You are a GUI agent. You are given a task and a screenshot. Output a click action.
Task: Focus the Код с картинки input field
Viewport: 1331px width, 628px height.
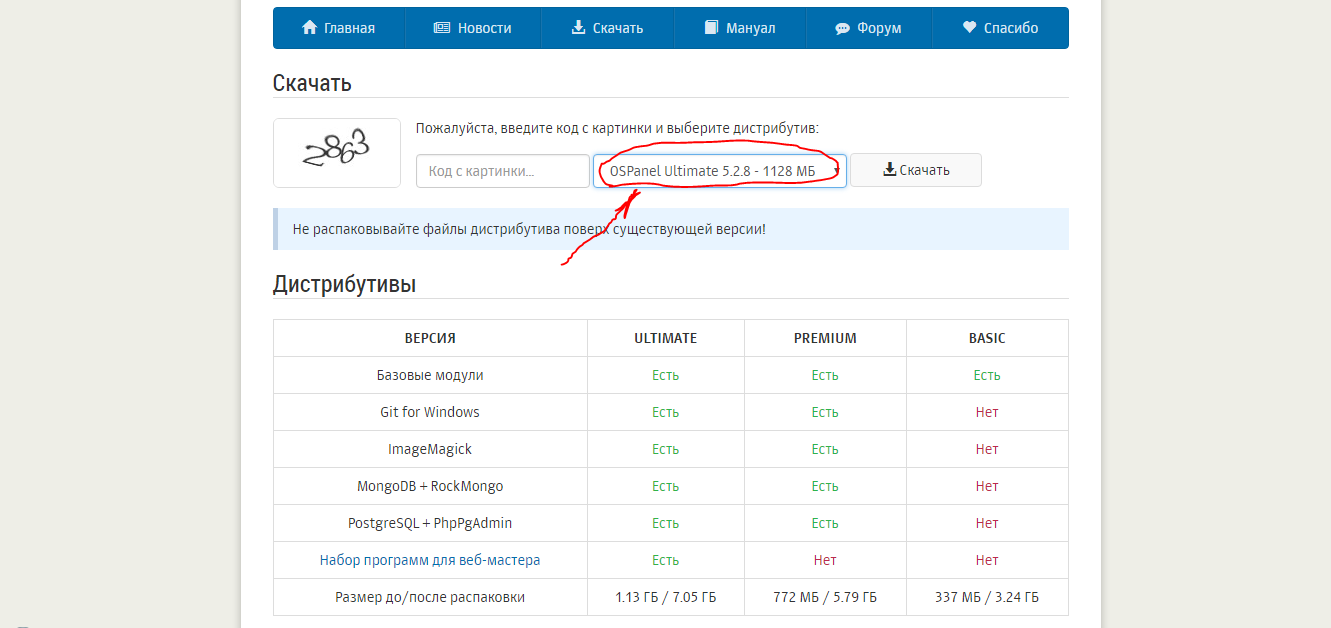pyautogui.click(x=502, y=171)
